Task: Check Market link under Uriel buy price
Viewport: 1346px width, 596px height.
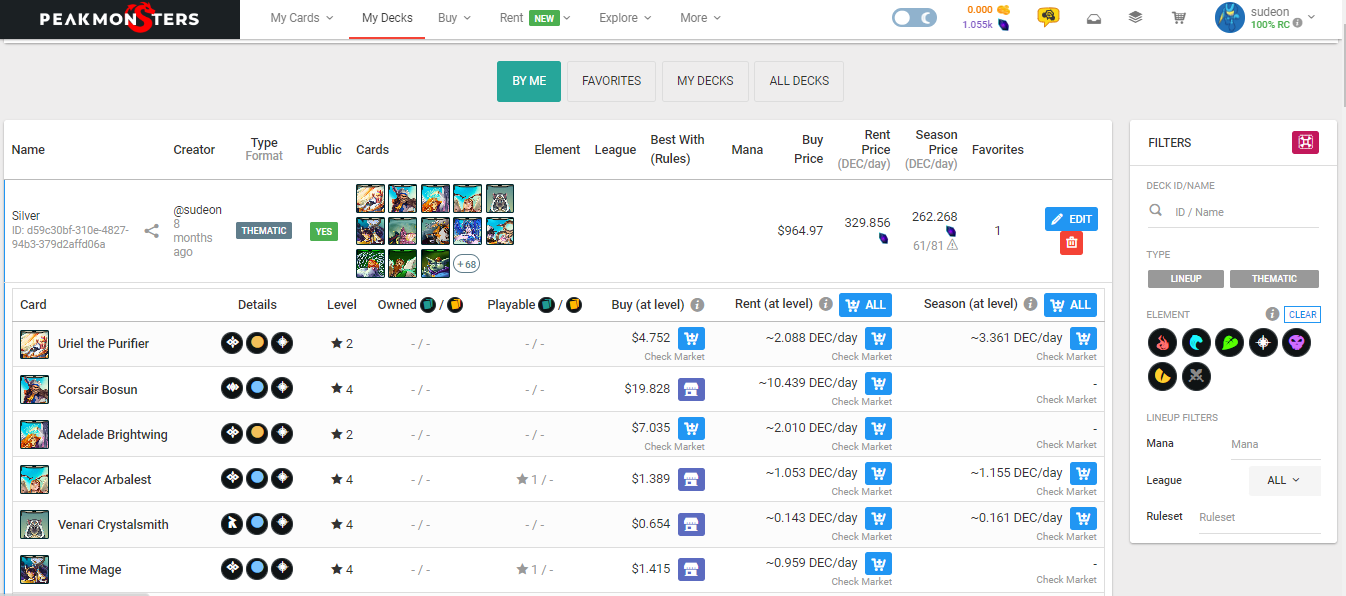Action: 674,357
